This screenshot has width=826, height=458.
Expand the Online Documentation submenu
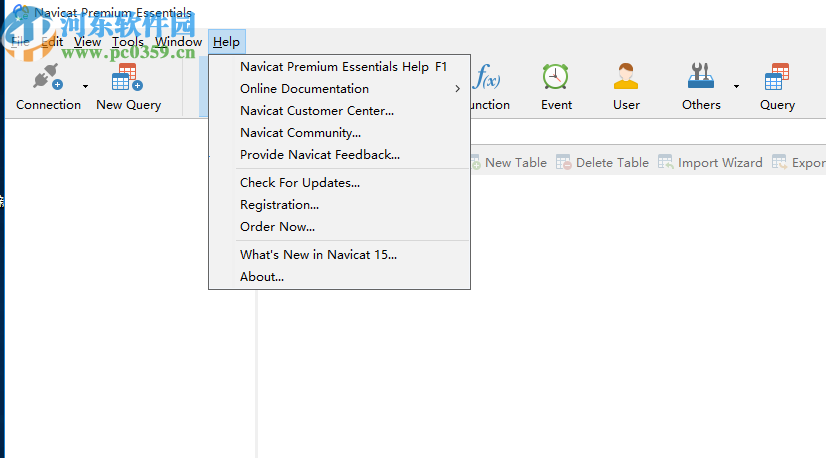point(339,89)
